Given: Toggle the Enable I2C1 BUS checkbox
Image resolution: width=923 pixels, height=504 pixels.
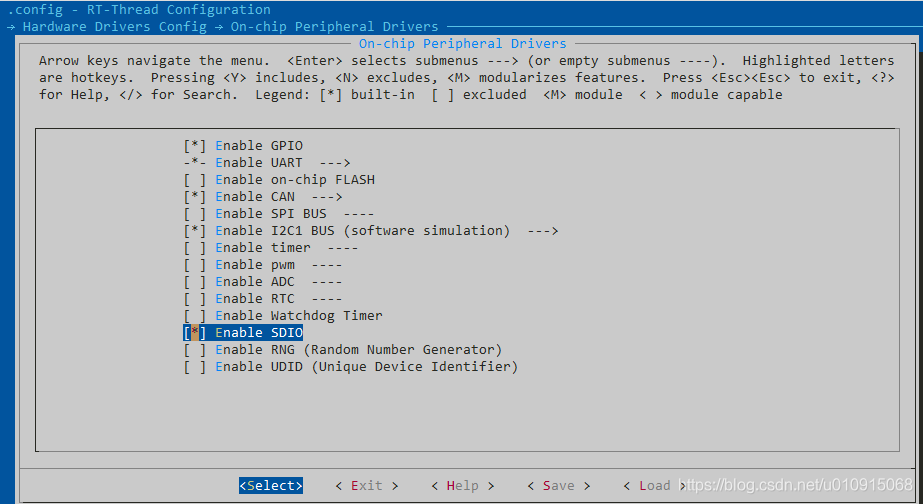Looking at the screenshot, I should pyautogui.click(x=195, y=231).
